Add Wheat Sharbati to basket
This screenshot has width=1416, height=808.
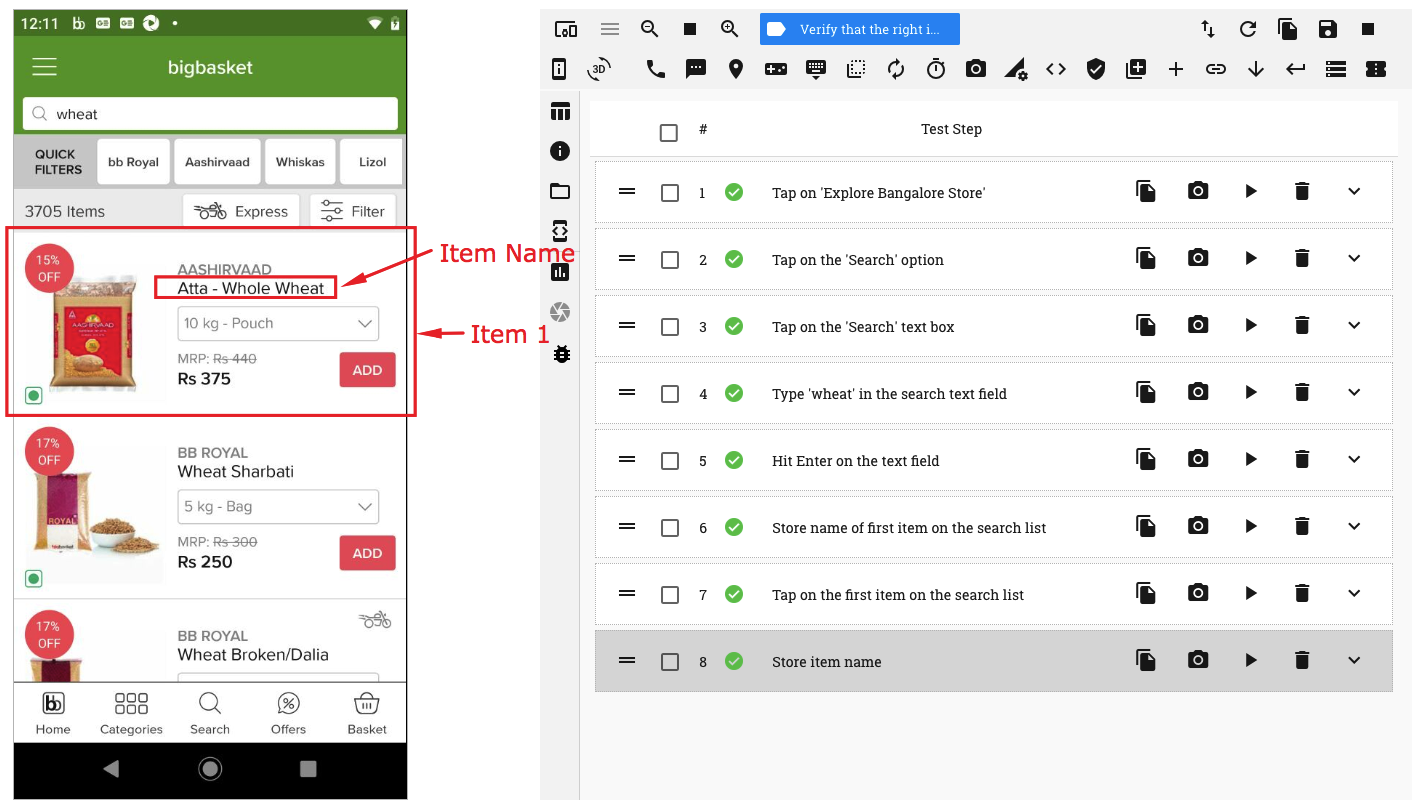pyautogui.click(x=367, y=553)
